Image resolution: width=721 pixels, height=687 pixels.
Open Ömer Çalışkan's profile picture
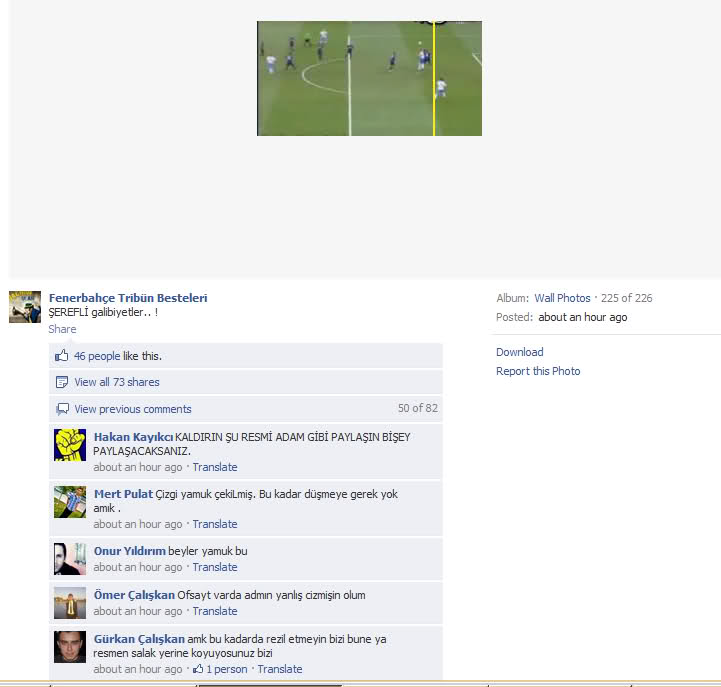[x=70, y=603]
